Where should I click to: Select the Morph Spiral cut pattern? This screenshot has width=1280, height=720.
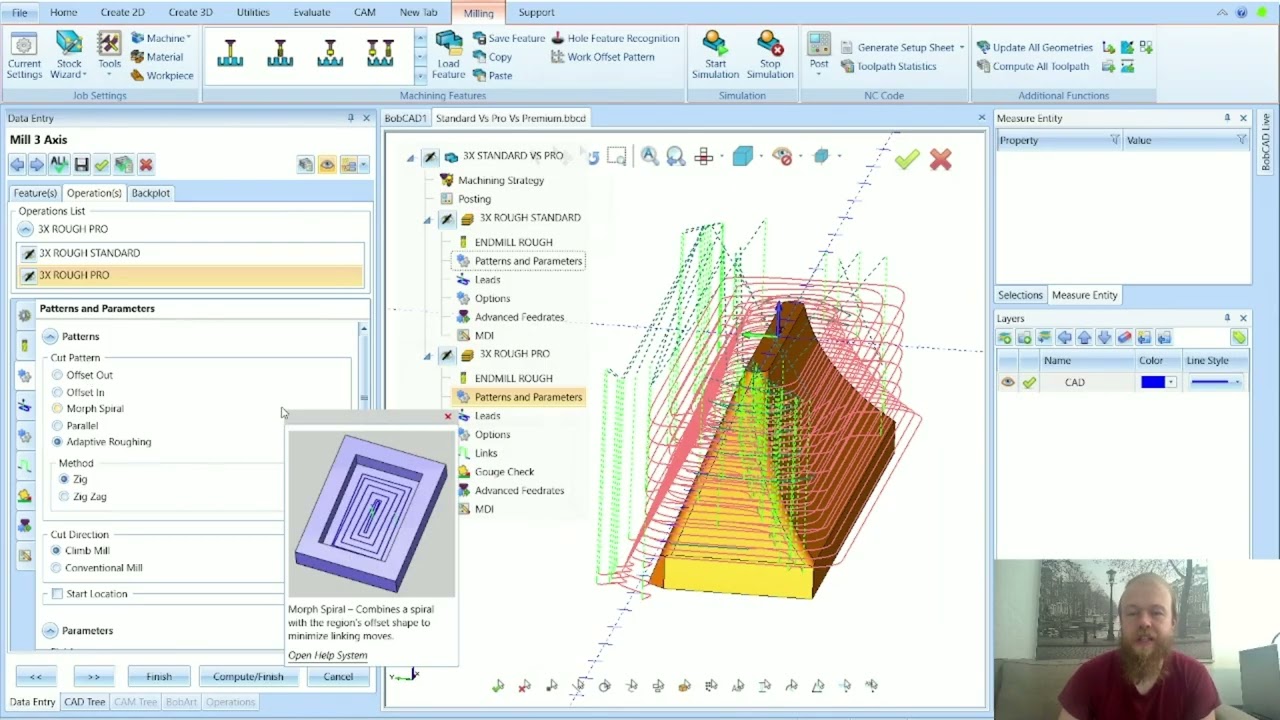click(57, 408)
